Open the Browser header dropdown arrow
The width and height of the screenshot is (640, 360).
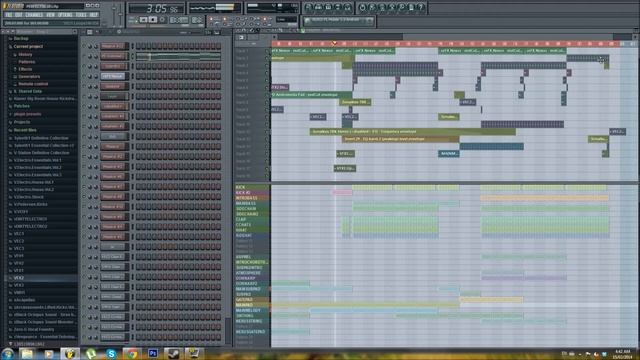75,31
